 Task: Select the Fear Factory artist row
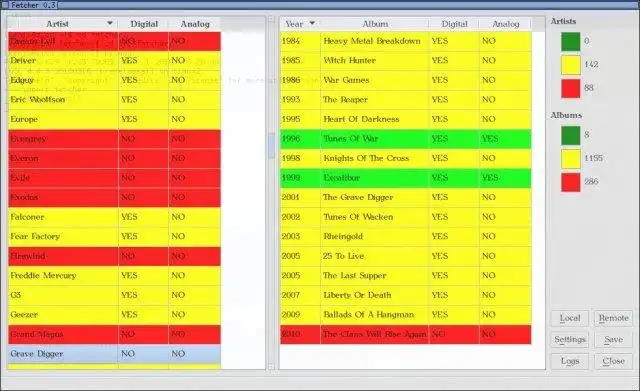114,237
